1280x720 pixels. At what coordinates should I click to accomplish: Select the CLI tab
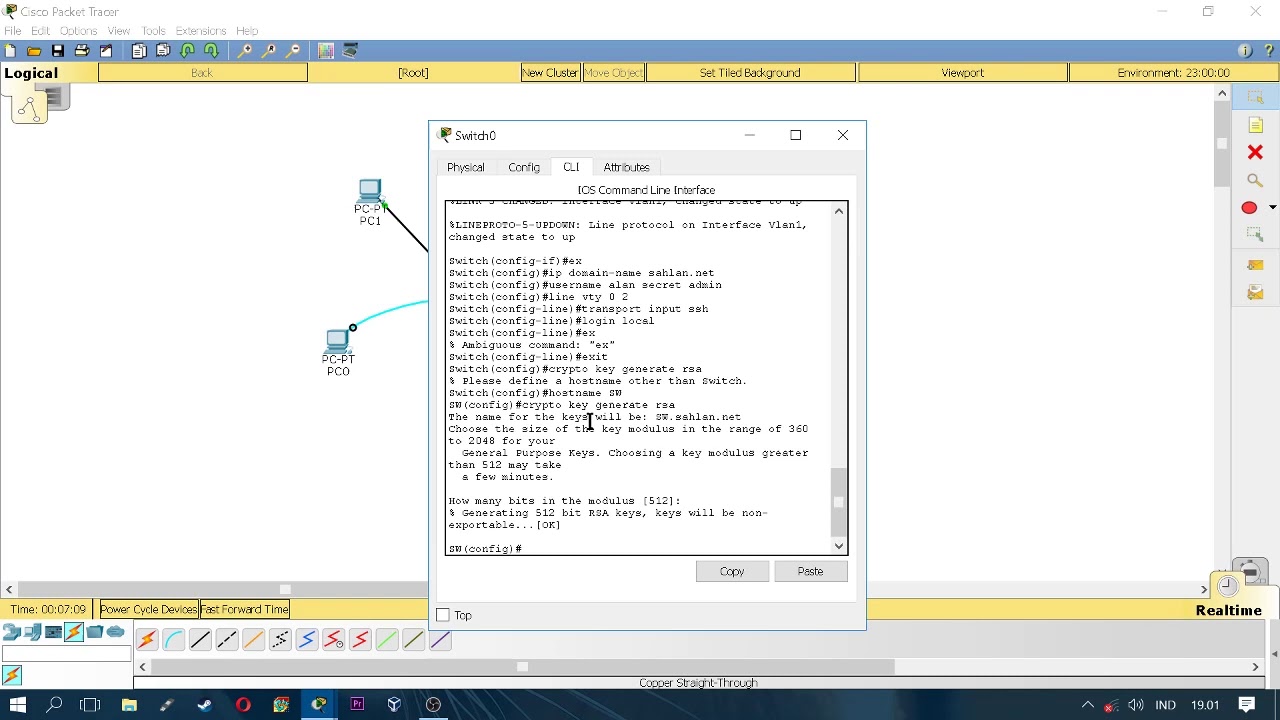tap(571, 167)
